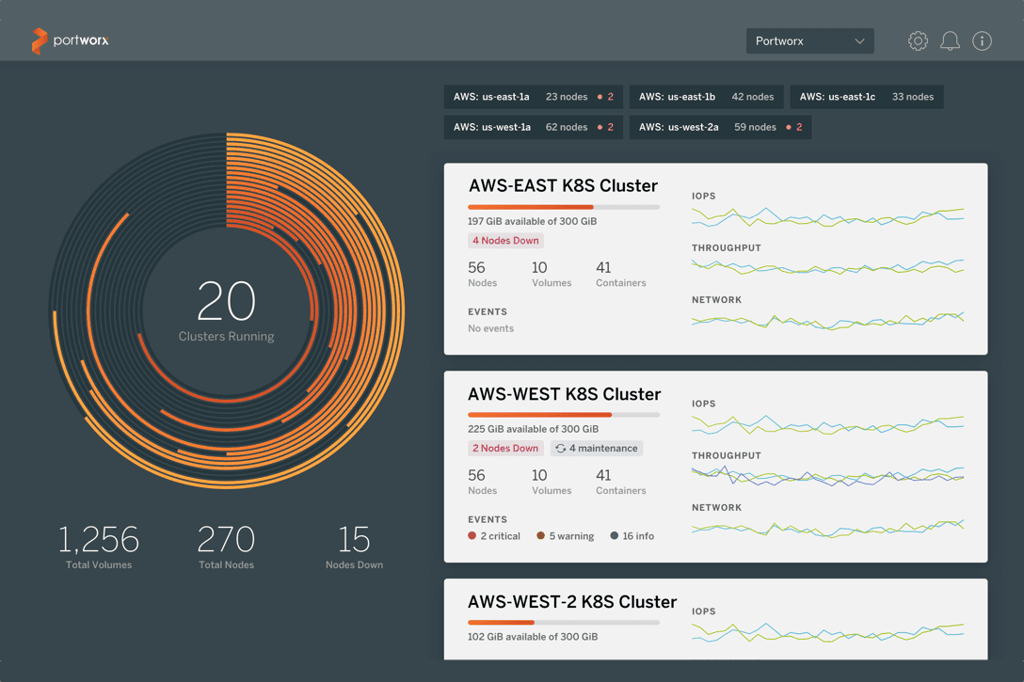Open the info circle icon

tap(982, 41)
